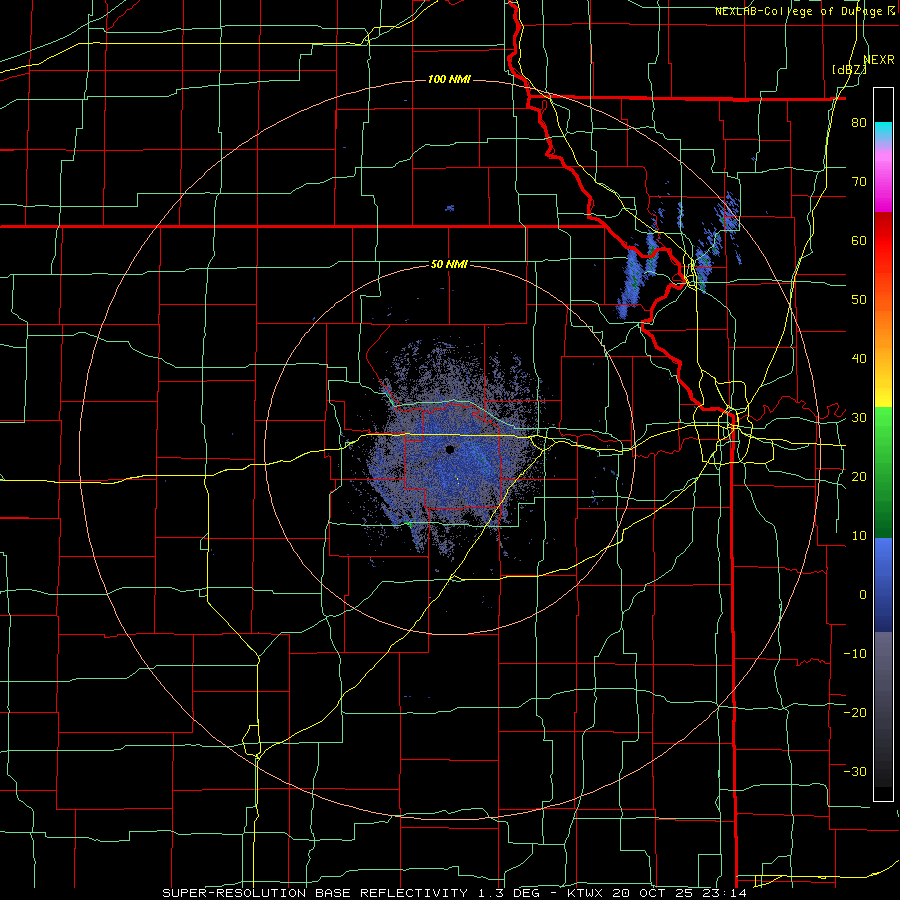900x900 pixels.
Task: Click the 10 value on dBZ scale
Action: (x=859, y=536)
